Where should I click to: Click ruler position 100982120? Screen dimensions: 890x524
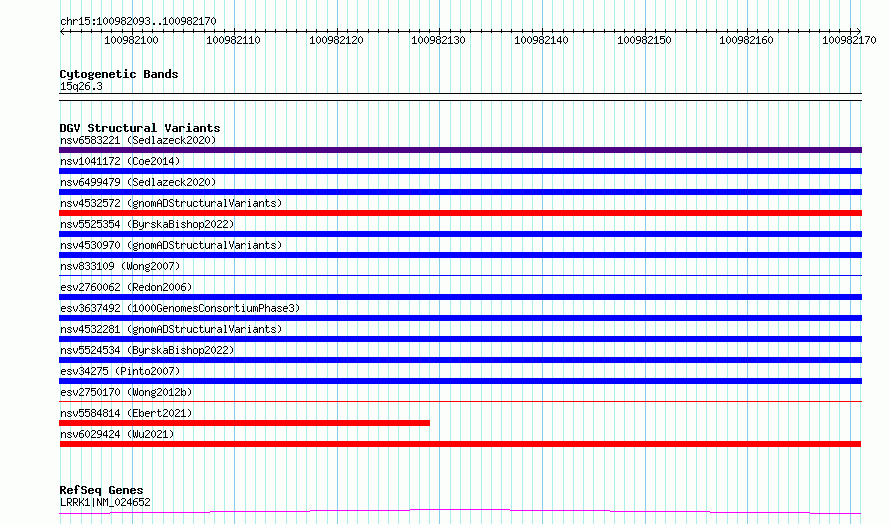coord(336,40)
